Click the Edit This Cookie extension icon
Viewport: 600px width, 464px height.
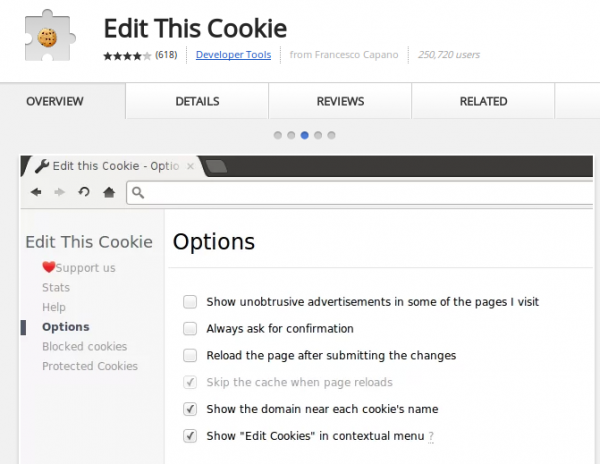coord(44,36)
